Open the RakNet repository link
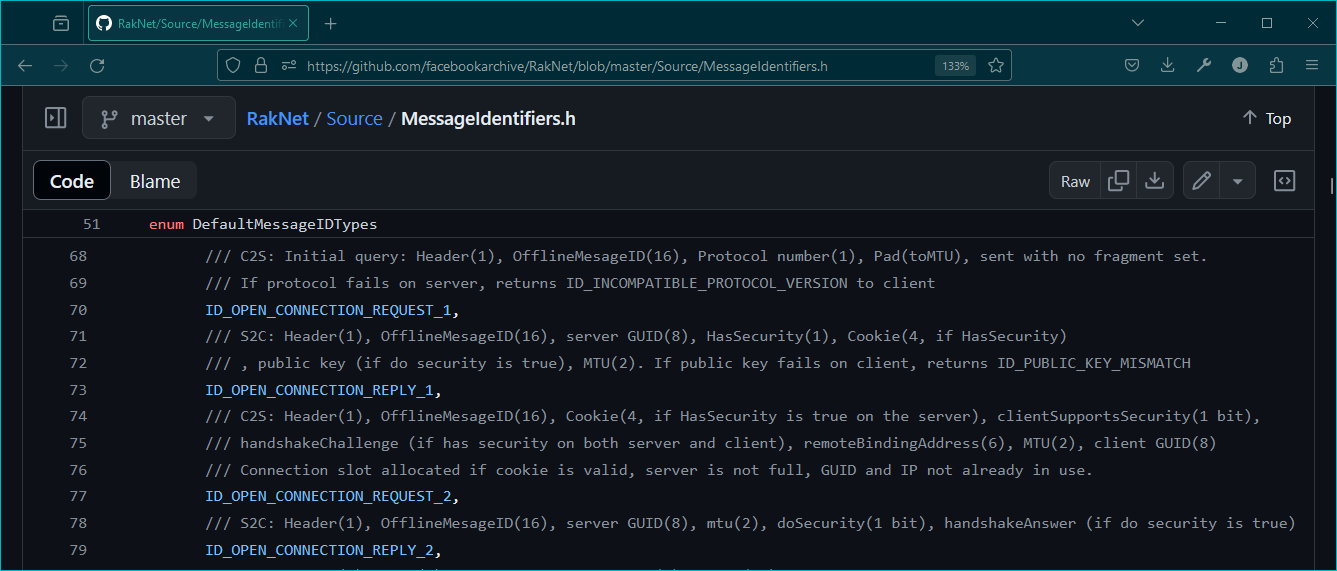Viewport: 1337px width, 571px height. point(277,118)
